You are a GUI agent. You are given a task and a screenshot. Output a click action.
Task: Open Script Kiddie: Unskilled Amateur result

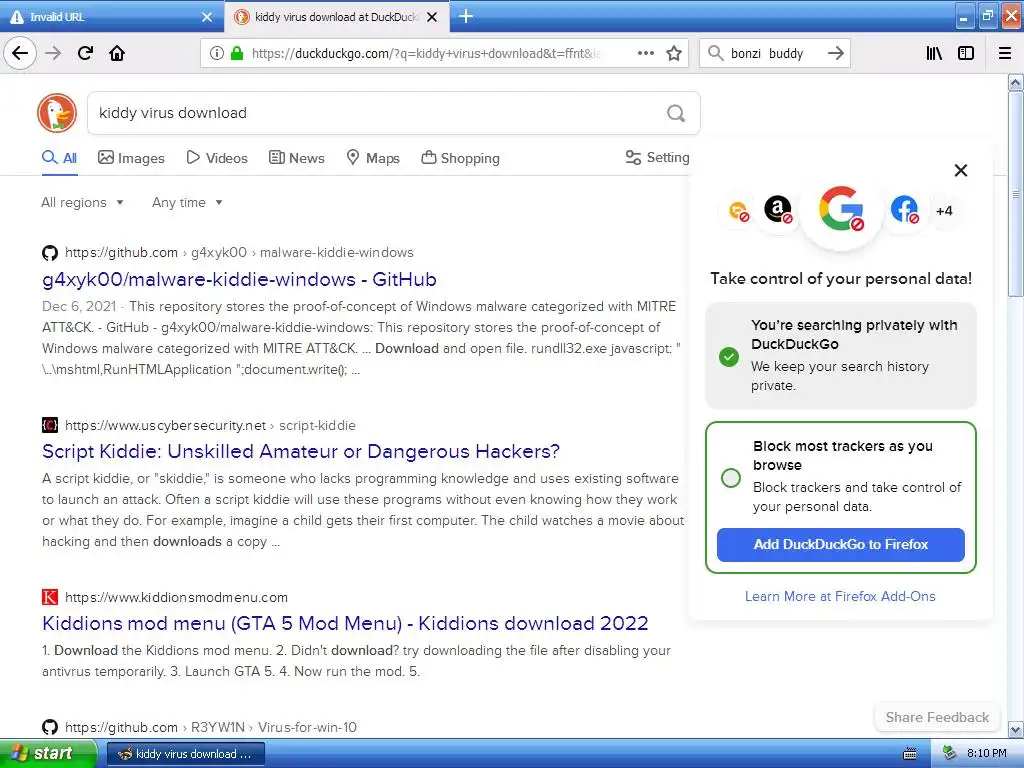coord(301,451)
